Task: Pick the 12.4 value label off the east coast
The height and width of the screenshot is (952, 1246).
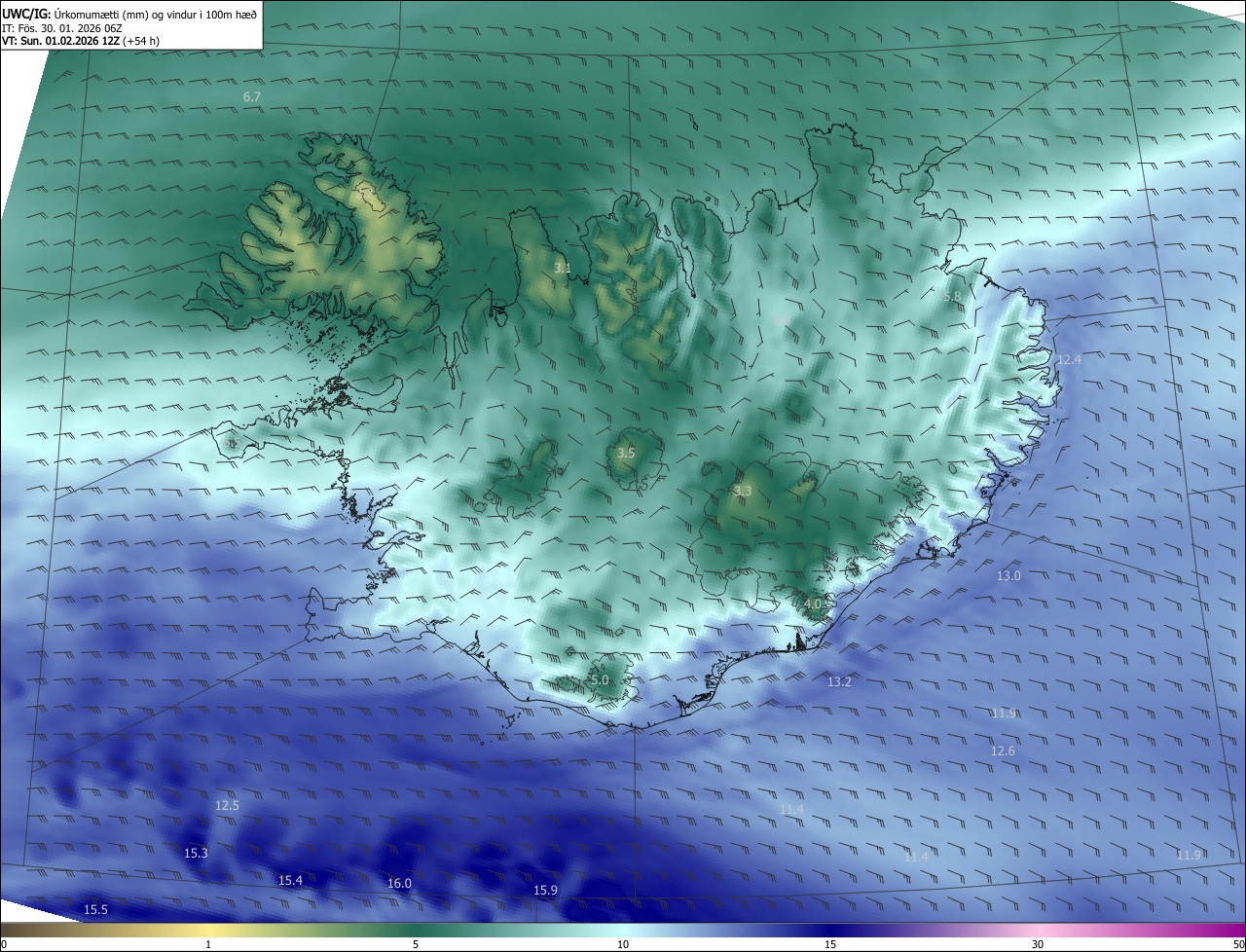Action: pyautogui.click(x=1069, y=359)
